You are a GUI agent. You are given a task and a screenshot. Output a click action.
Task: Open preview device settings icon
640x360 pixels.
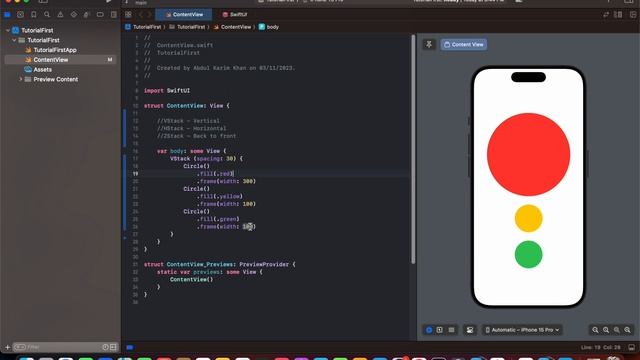coord(470,330)
